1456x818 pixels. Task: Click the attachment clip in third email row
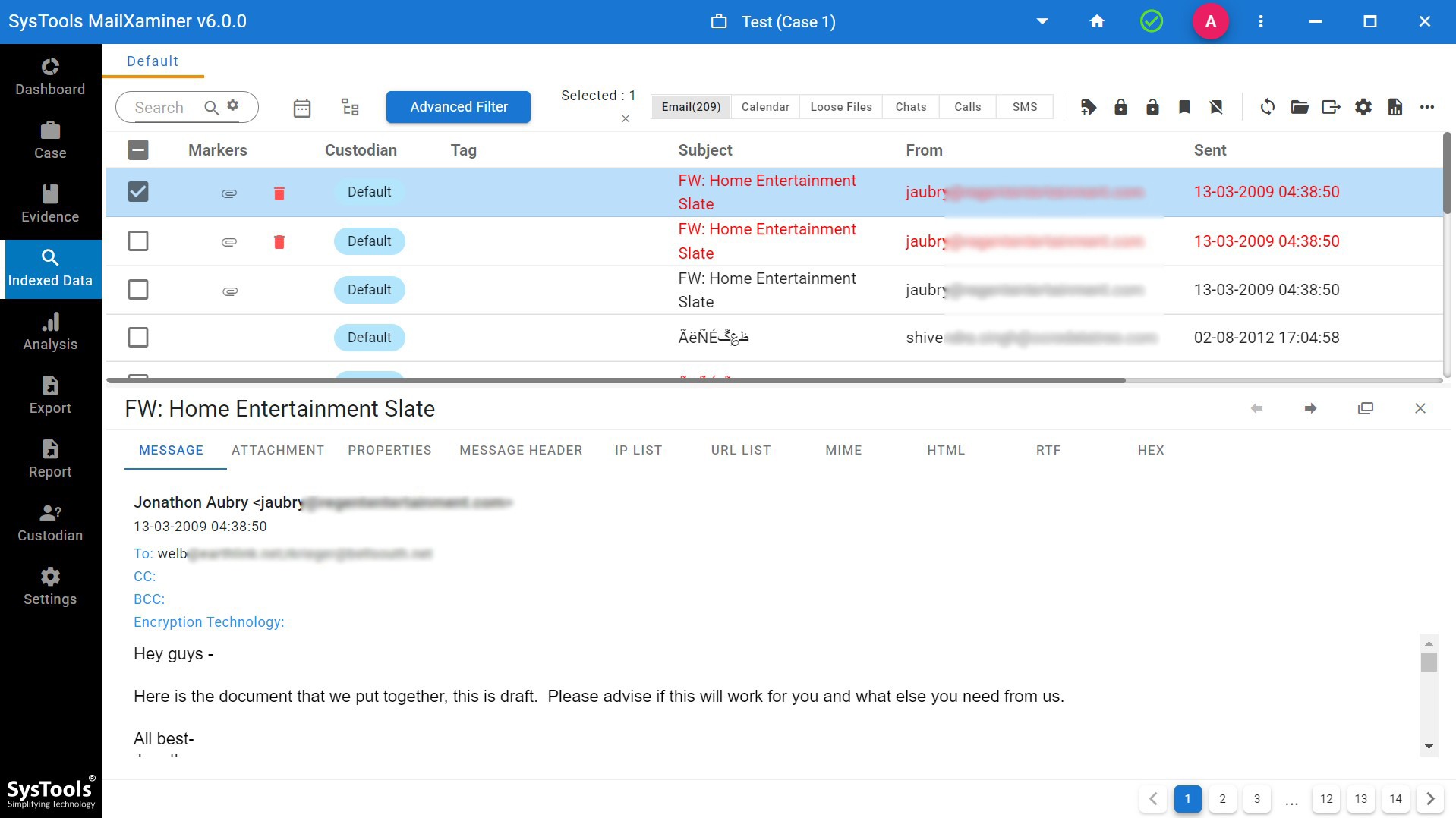coord(230,291)
